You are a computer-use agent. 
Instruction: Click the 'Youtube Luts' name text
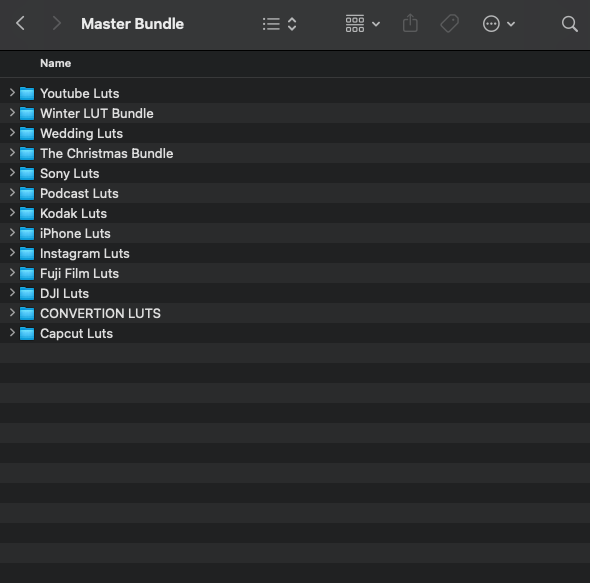[x=80, y=93]
